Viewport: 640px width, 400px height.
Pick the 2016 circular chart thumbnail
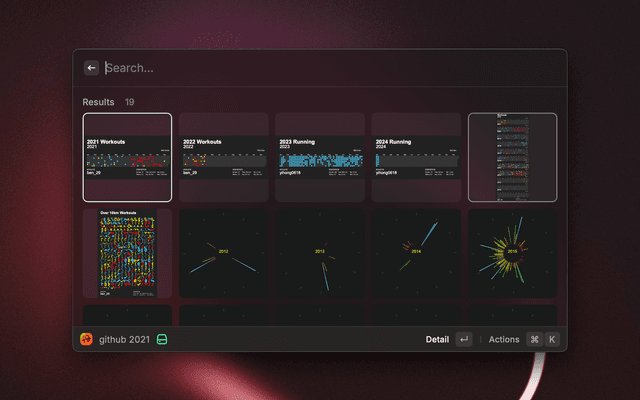[x=512, y=253]
